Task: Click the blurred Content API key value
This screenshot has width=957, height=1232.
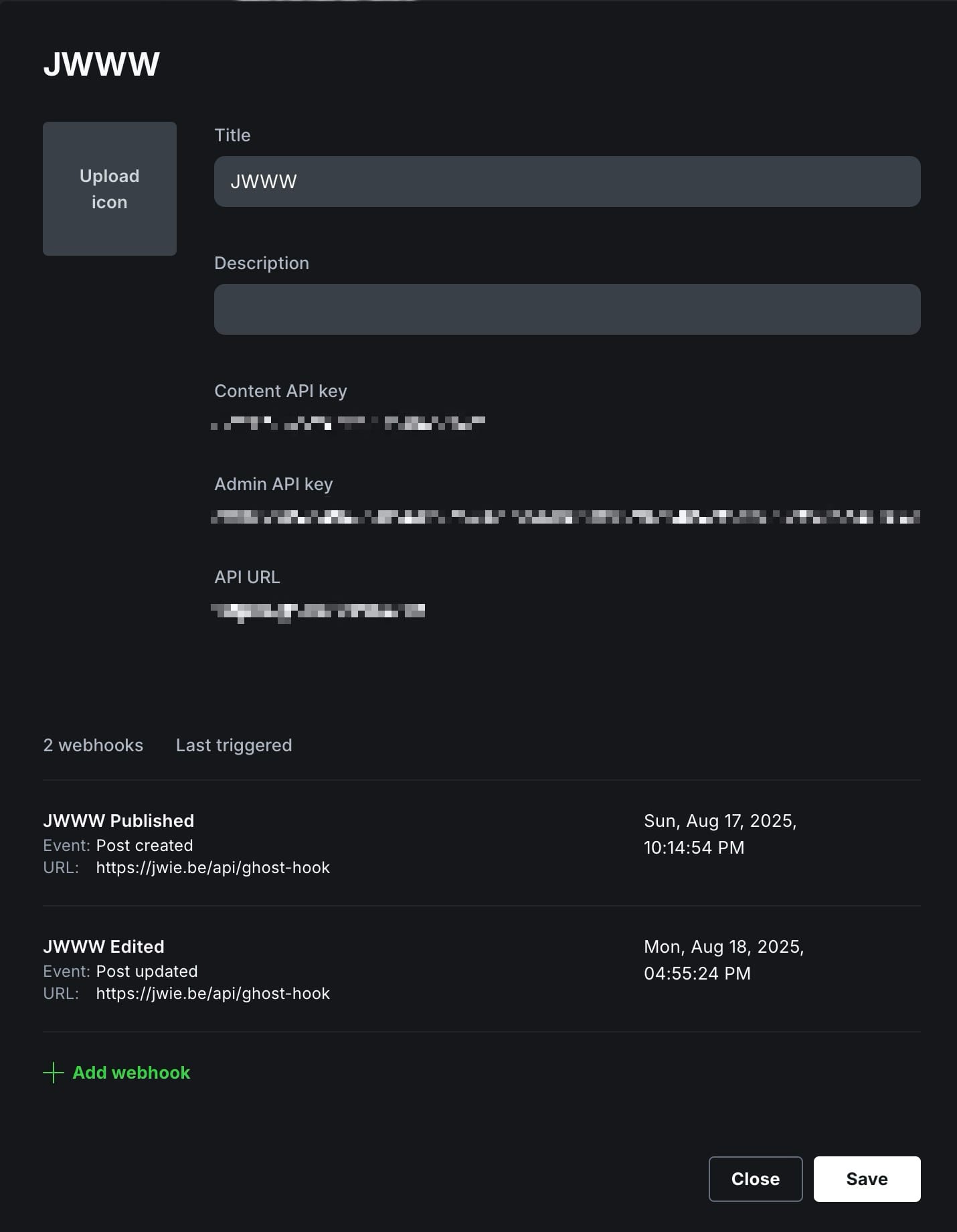Action: pos(348,423)
